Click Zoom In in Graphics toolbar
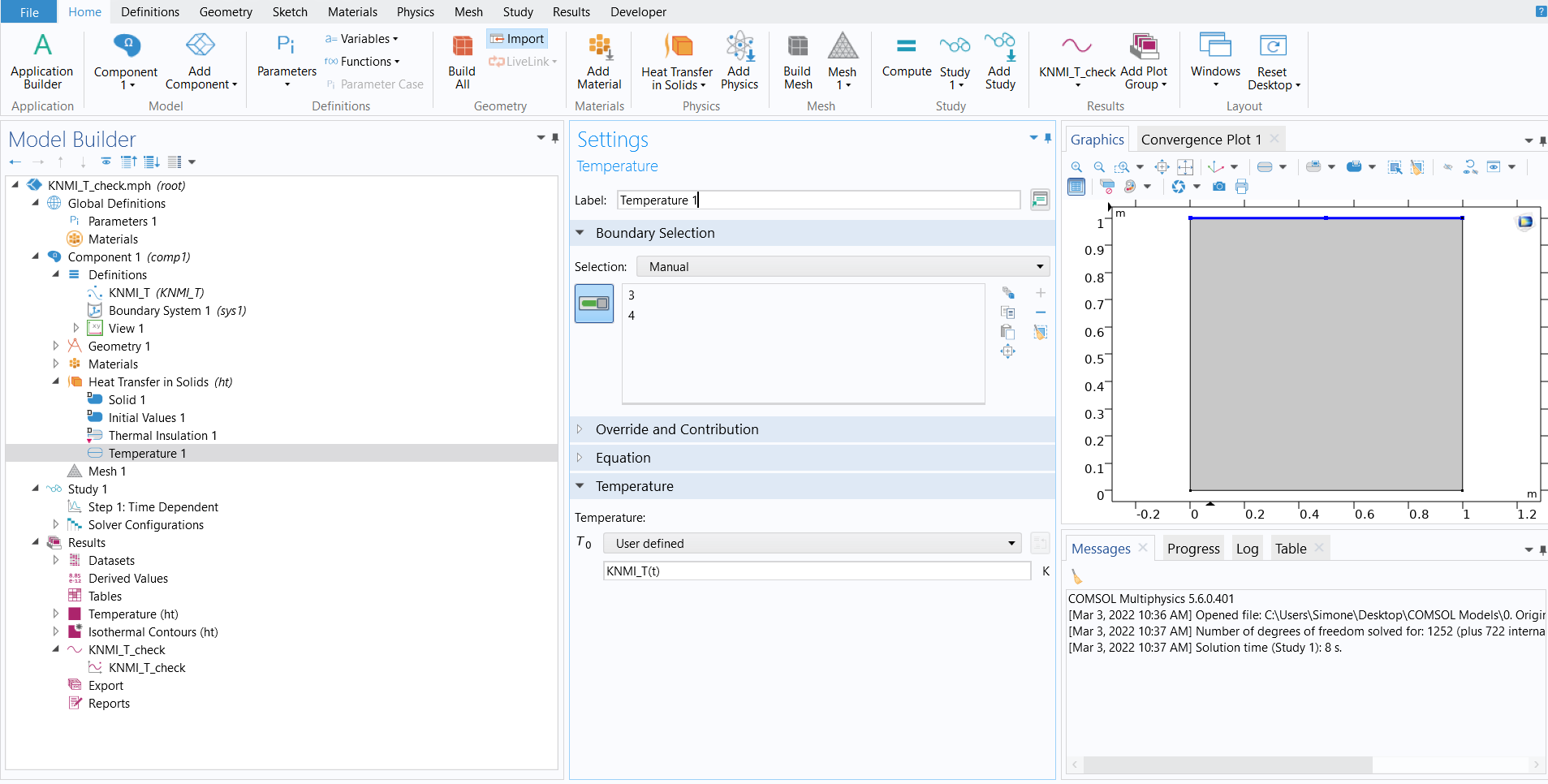This screenshot has width=1548, height=784. (x=1076, y=167)
